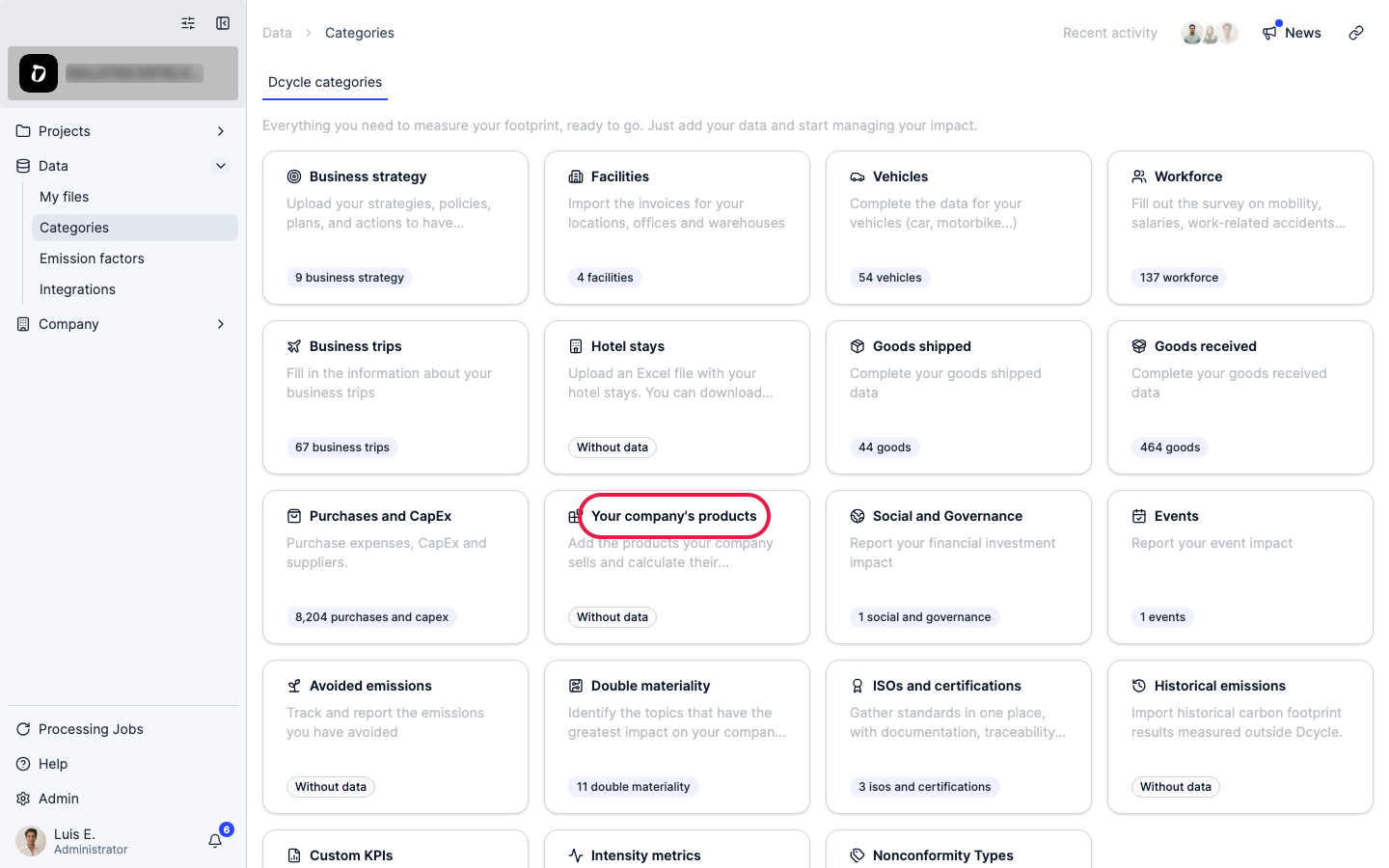
Task: Click the Events calendar icon
Action: coord(1139,516)
